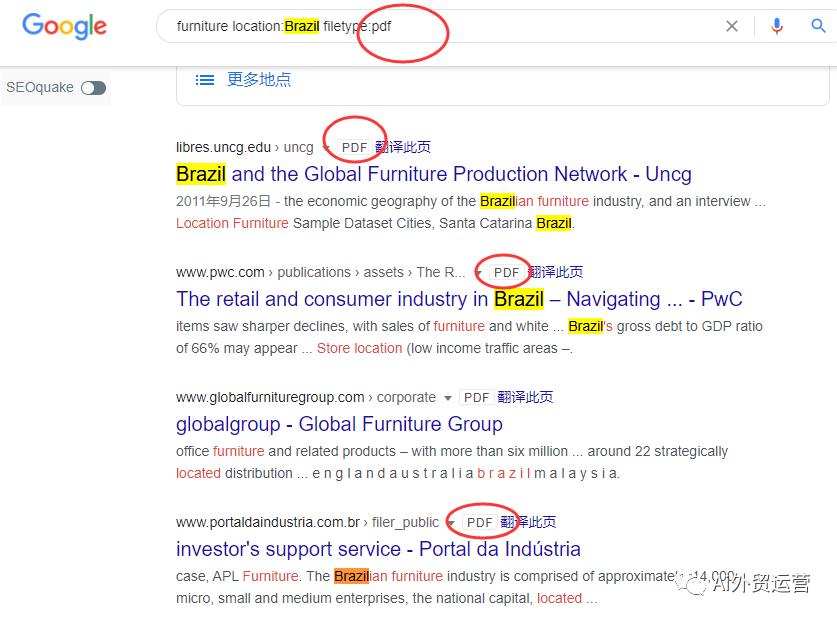Clear the search query with the X icon
The image size is (837, 619).
[732, 25]
